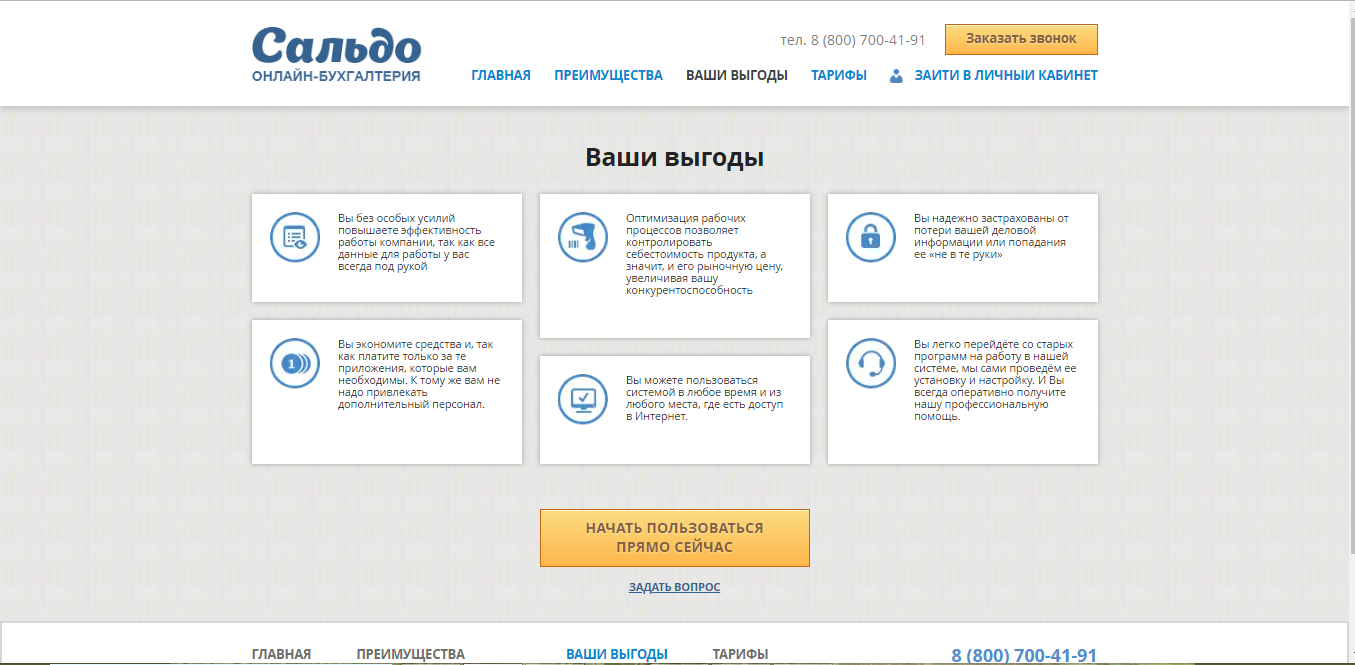The height and width of the screenshot is (665, 1355).
Task: Click the ЗАДАТЬ ВОПРОС link
Action: 674,587
